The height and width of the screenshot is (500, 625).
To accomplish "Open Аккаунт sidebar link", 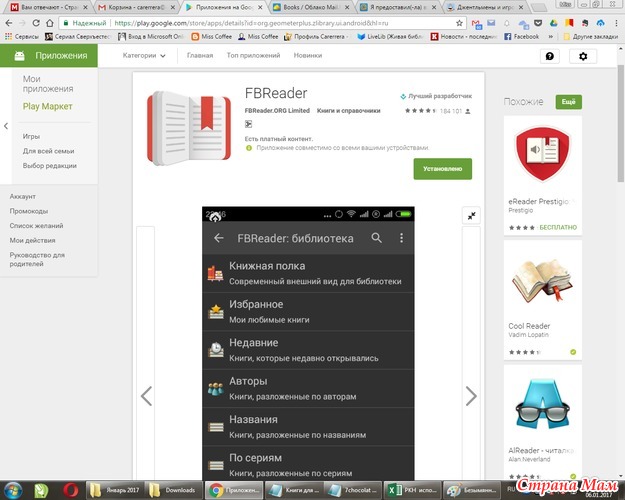I will (22, 197).
